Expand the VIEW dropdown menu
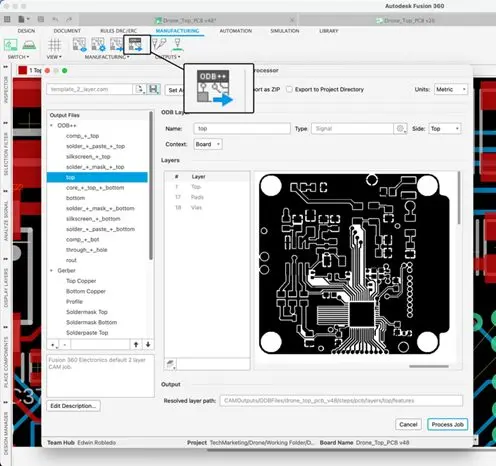 (54, 57)
